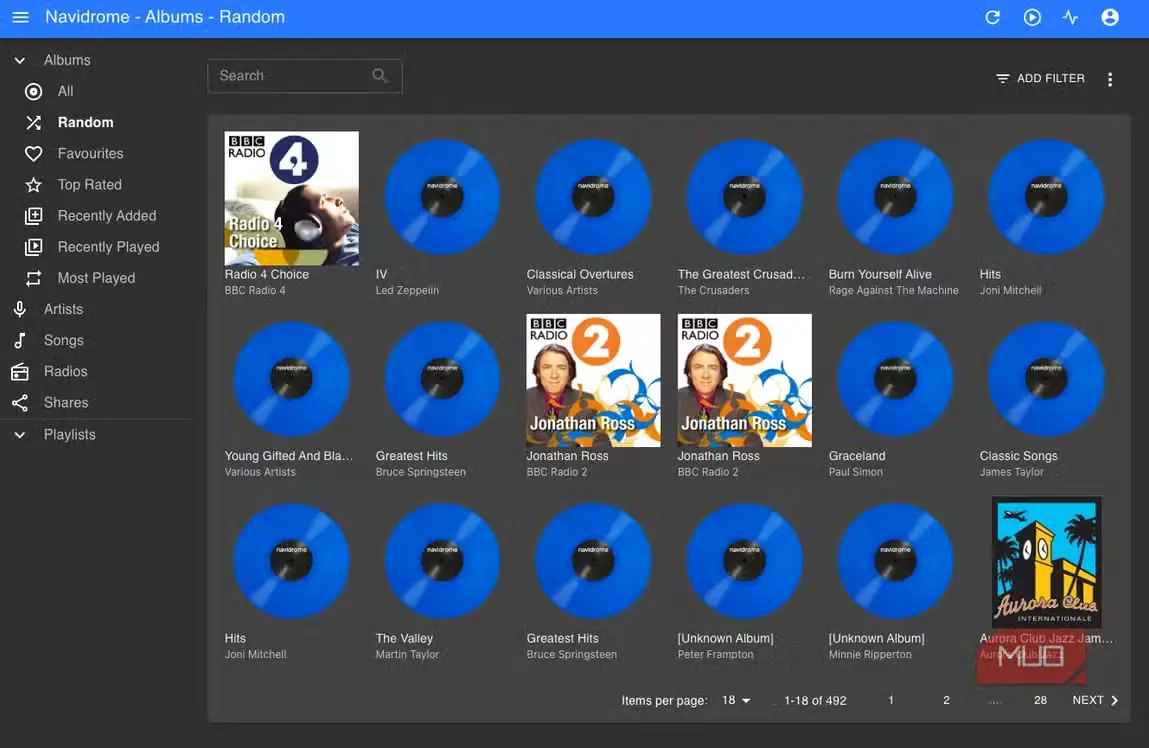
Task: Click the 'James Taylor' artist name
Action: pyautogui.click(x=1011, y=472)
